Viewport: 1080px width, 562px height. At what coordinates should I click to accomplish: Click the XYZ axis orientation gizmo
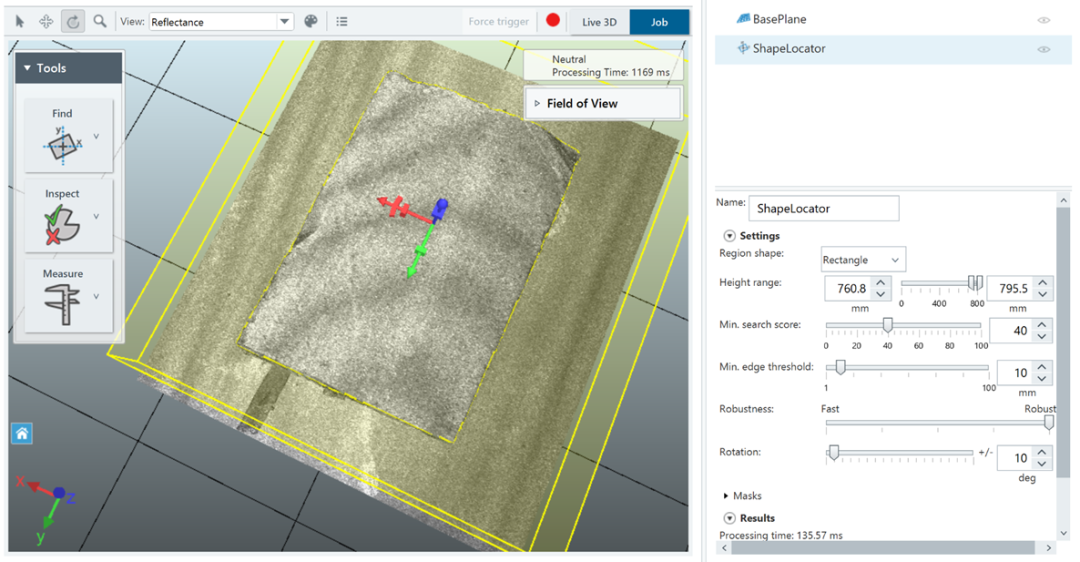(47, 508)
